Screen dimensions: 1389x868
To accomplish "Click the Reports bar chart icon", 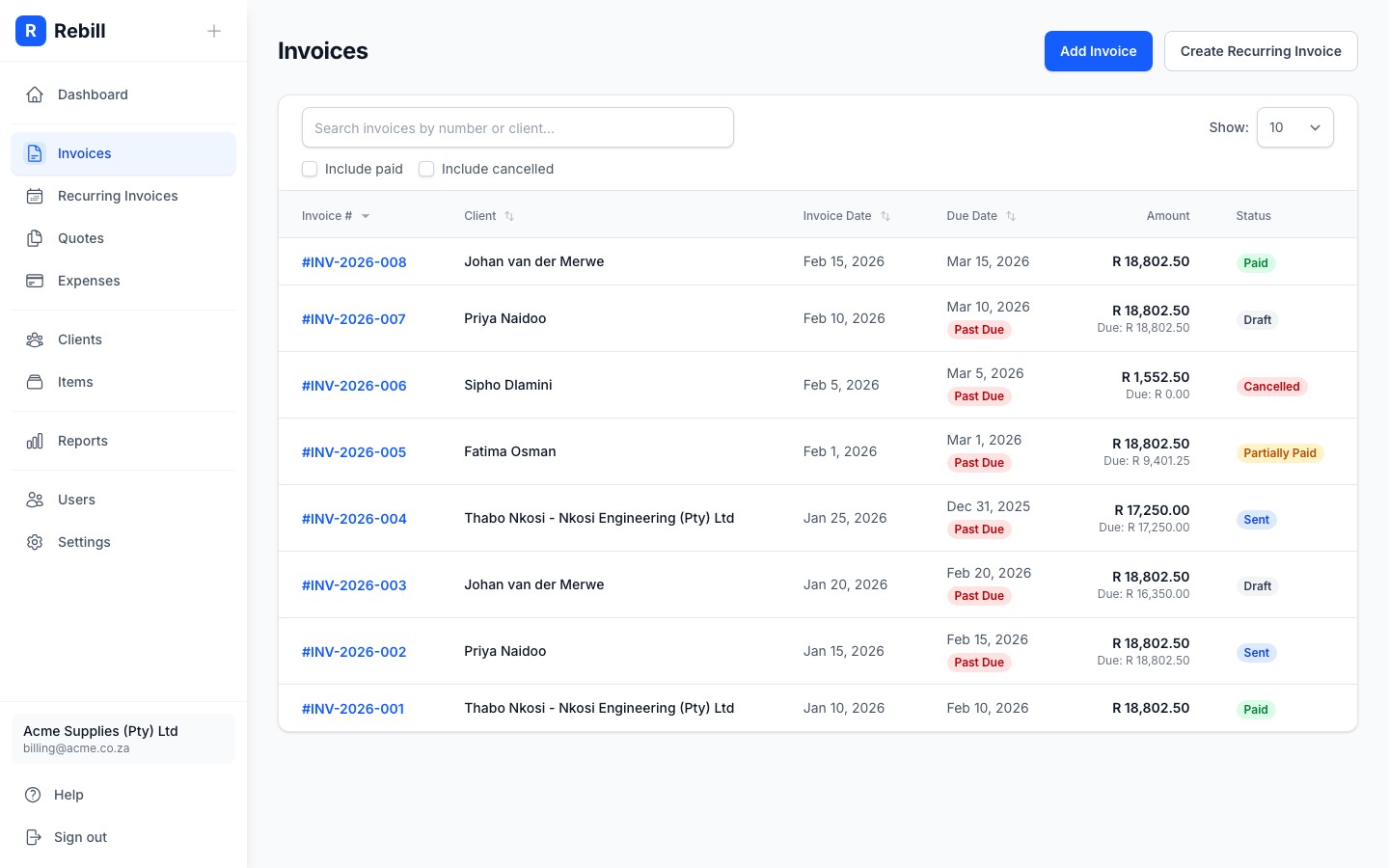I will [35, 441].
